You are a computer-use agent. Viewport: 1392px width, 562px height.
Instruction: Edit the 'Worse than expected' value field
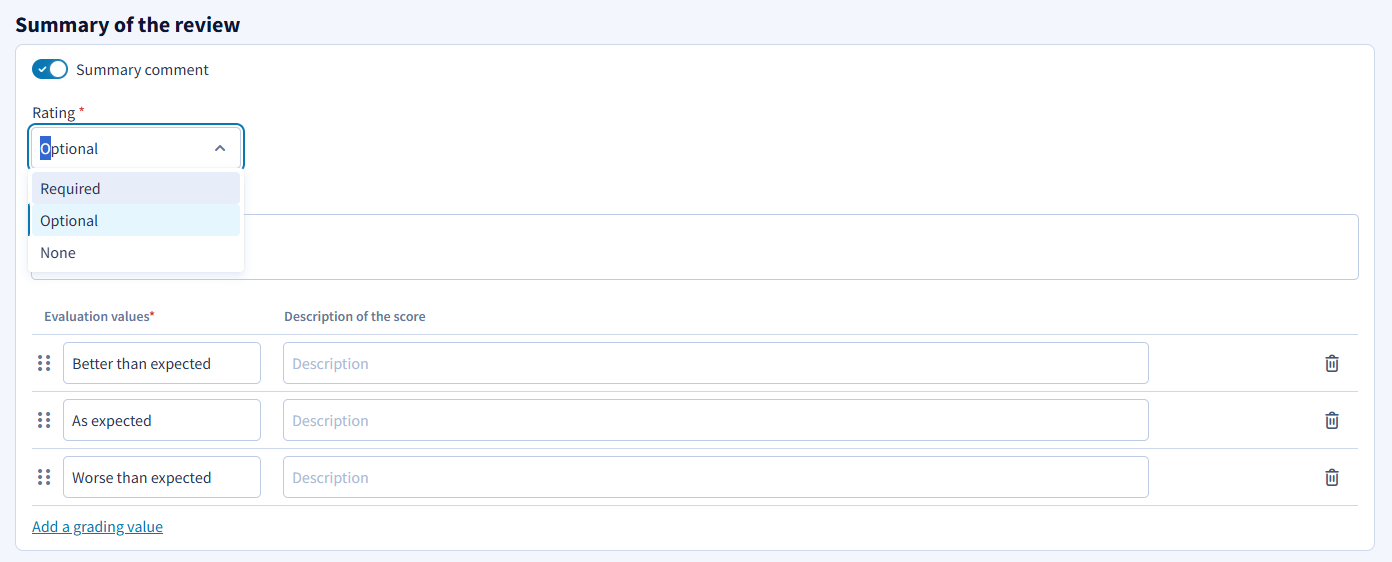[x=162, y=477]
